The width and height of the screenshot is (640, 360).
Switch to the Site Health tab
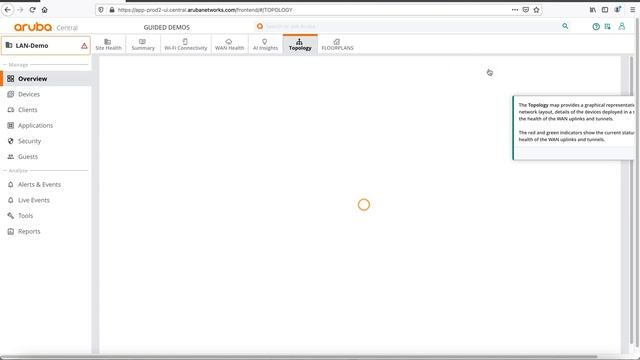point(109,44)
